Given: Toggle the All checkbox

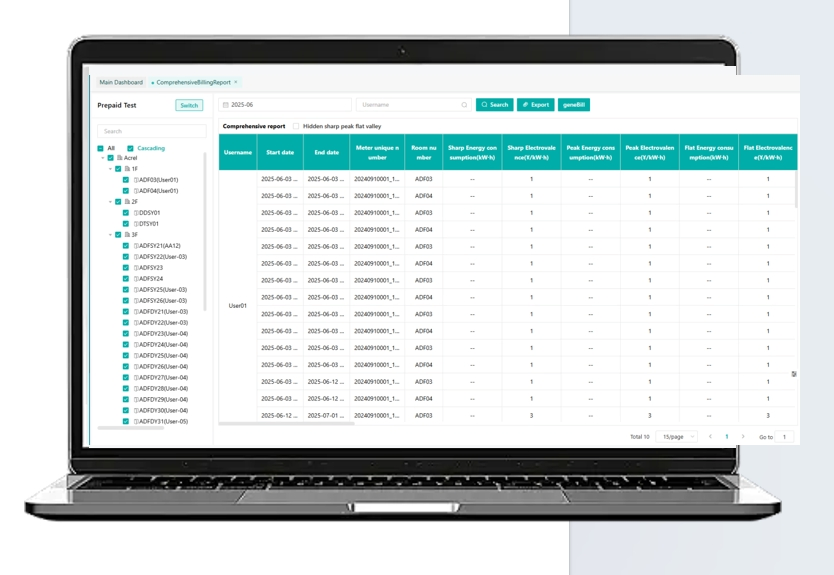Looking at the screenshot, I should pyautogui.click(x=101, y=148).
